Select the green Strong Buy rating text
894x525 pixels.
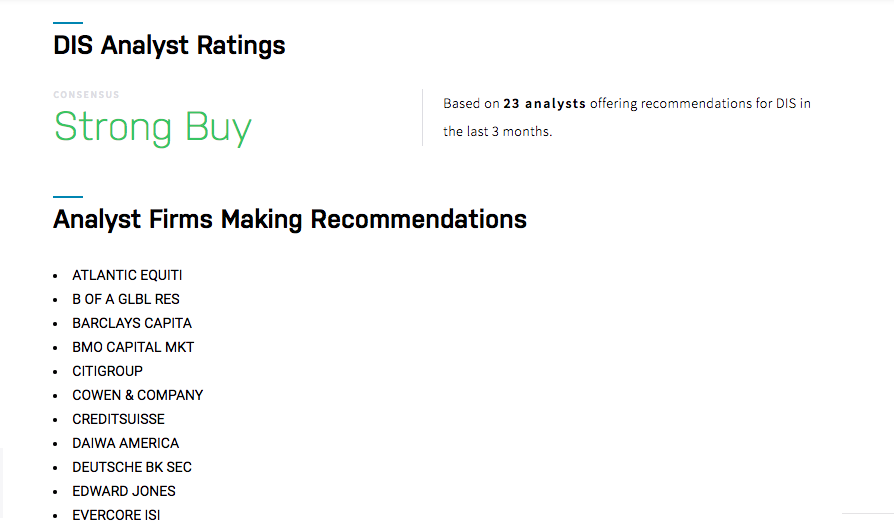pos(152,128)
